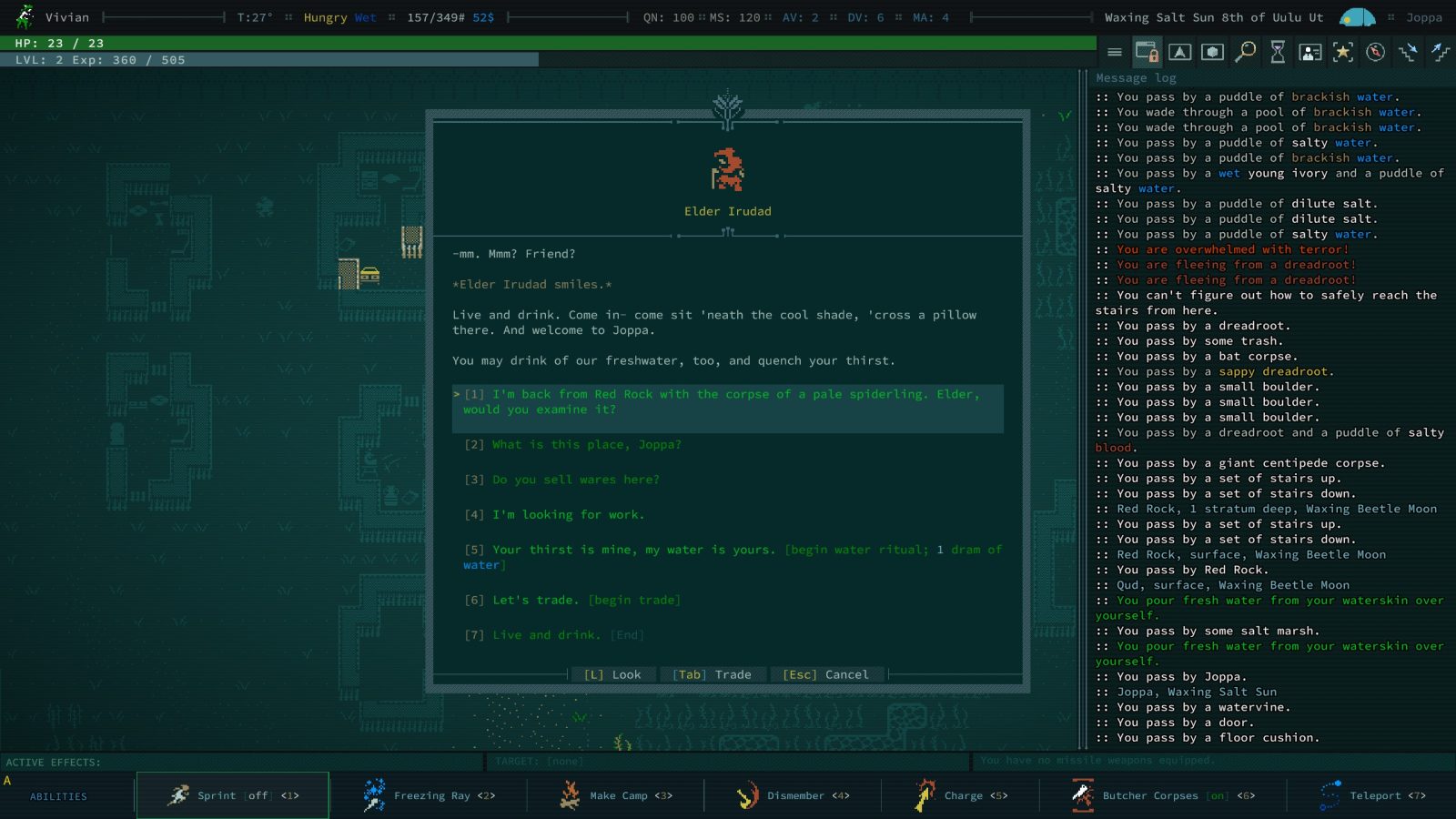
Task: Activate the magnifying glass look tool
Action: (1245, 52)
